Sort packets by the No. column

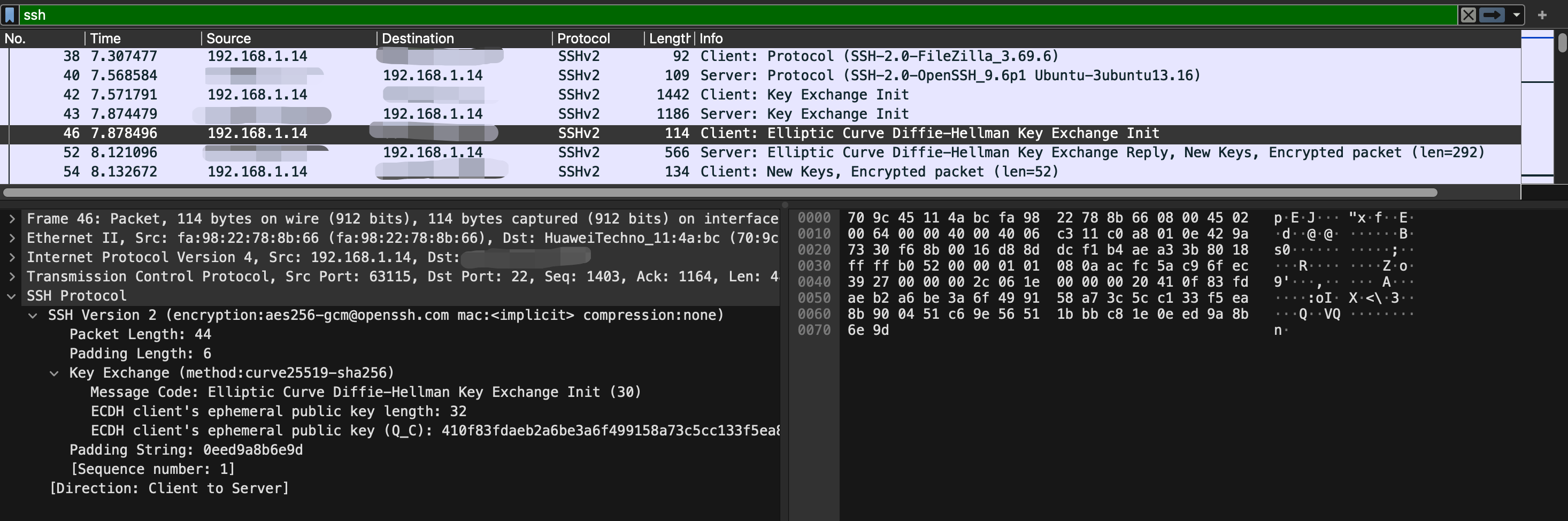tap(43, 39)
